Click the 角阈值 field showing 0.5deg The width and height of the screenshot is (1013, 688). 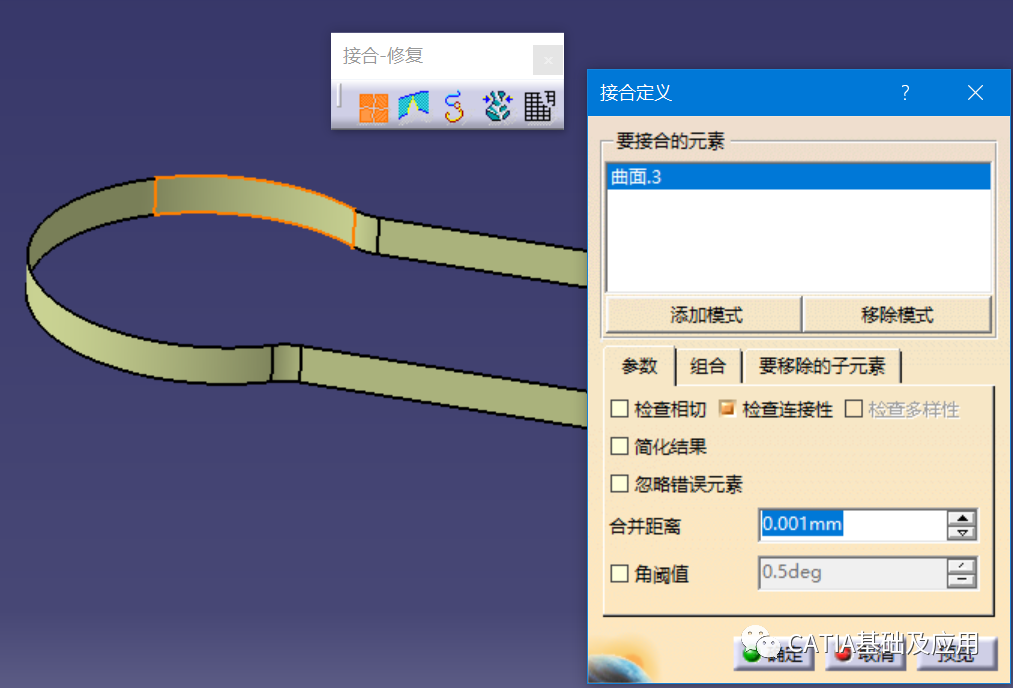coord(853,572)
